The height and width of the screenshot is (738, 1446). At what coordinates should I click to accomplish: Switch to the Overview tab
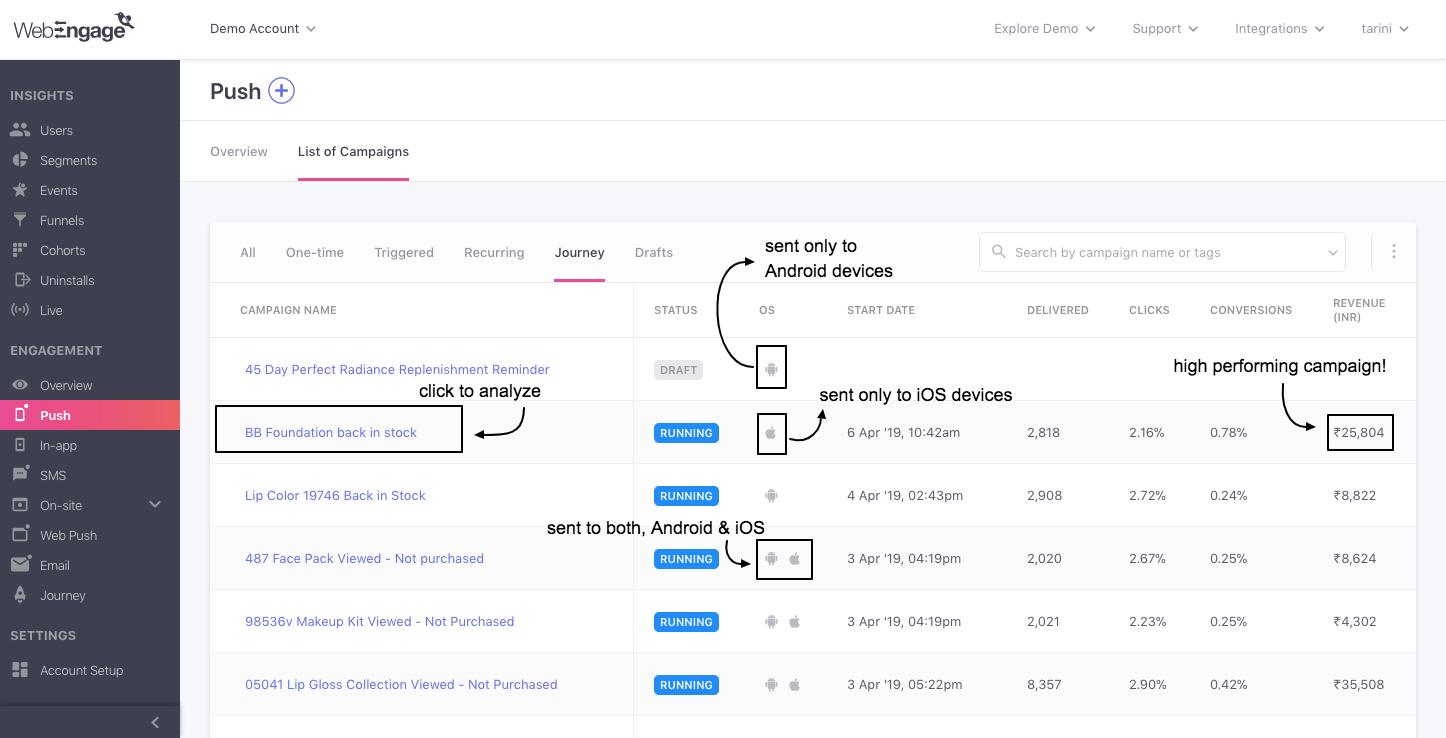[239, 152]
